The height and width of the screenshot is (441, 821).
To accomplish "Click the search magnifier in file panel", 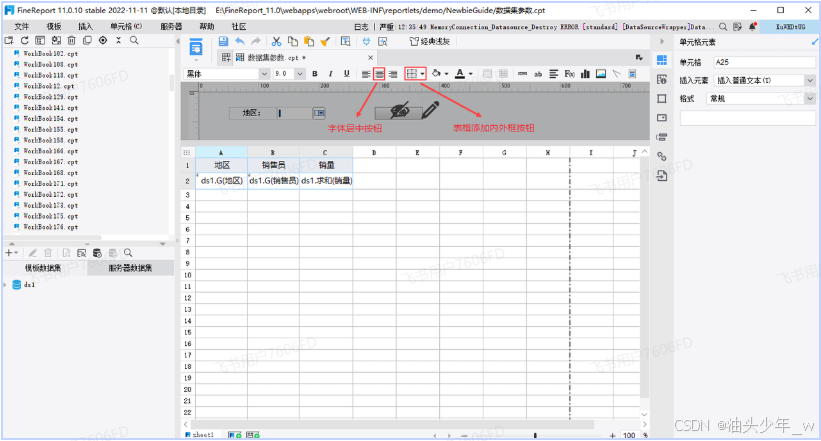I will click(134, 40).
